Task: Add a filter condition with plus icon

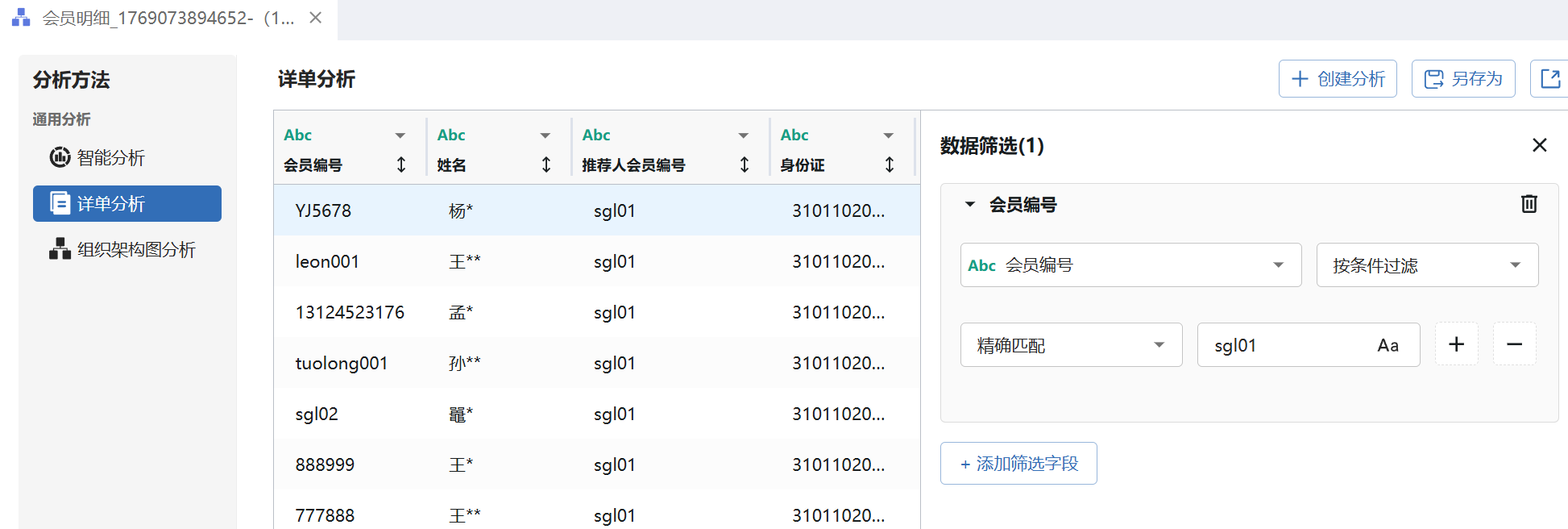Action: coord(1456,344)
